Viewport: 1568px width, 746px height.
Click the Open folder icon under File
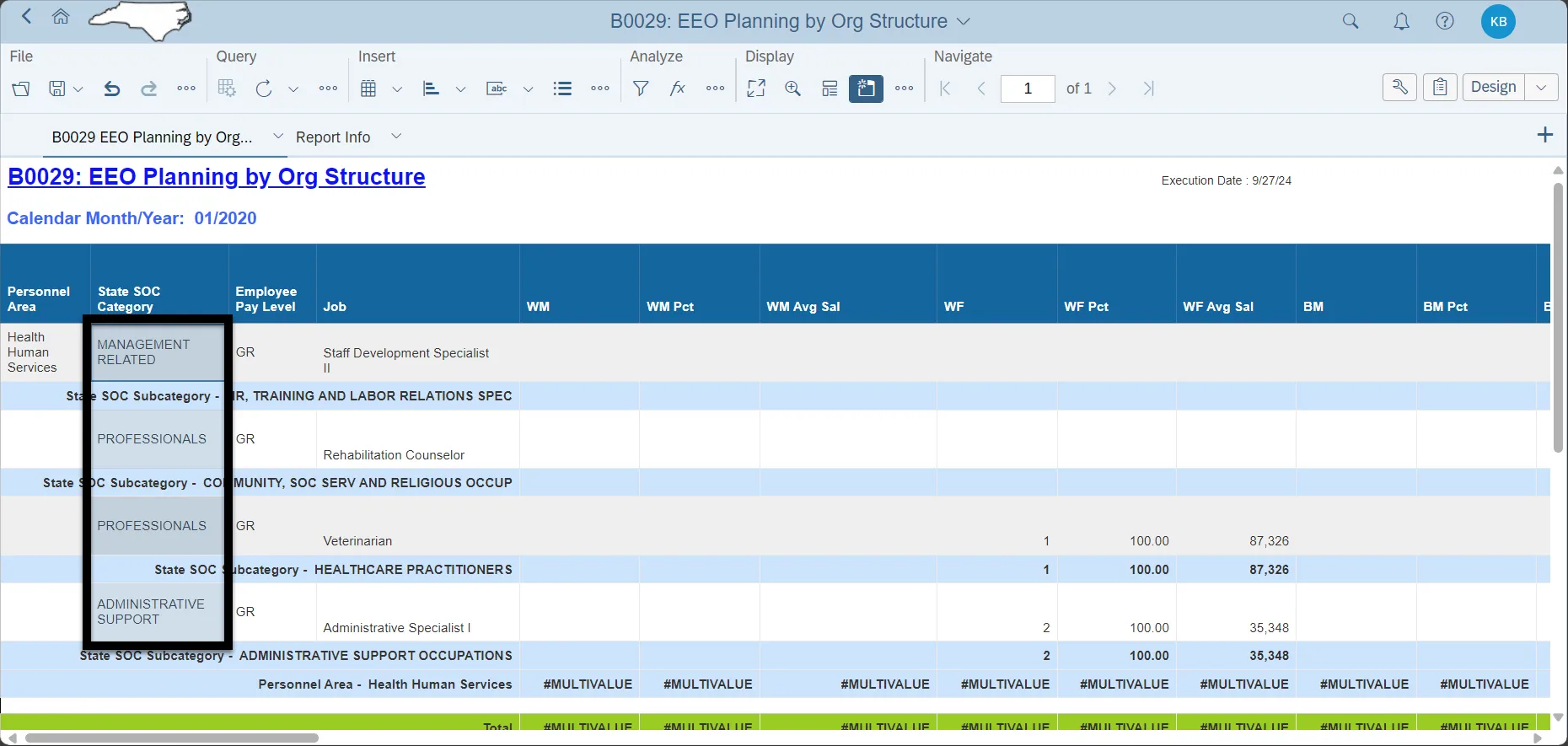point(21,89)
